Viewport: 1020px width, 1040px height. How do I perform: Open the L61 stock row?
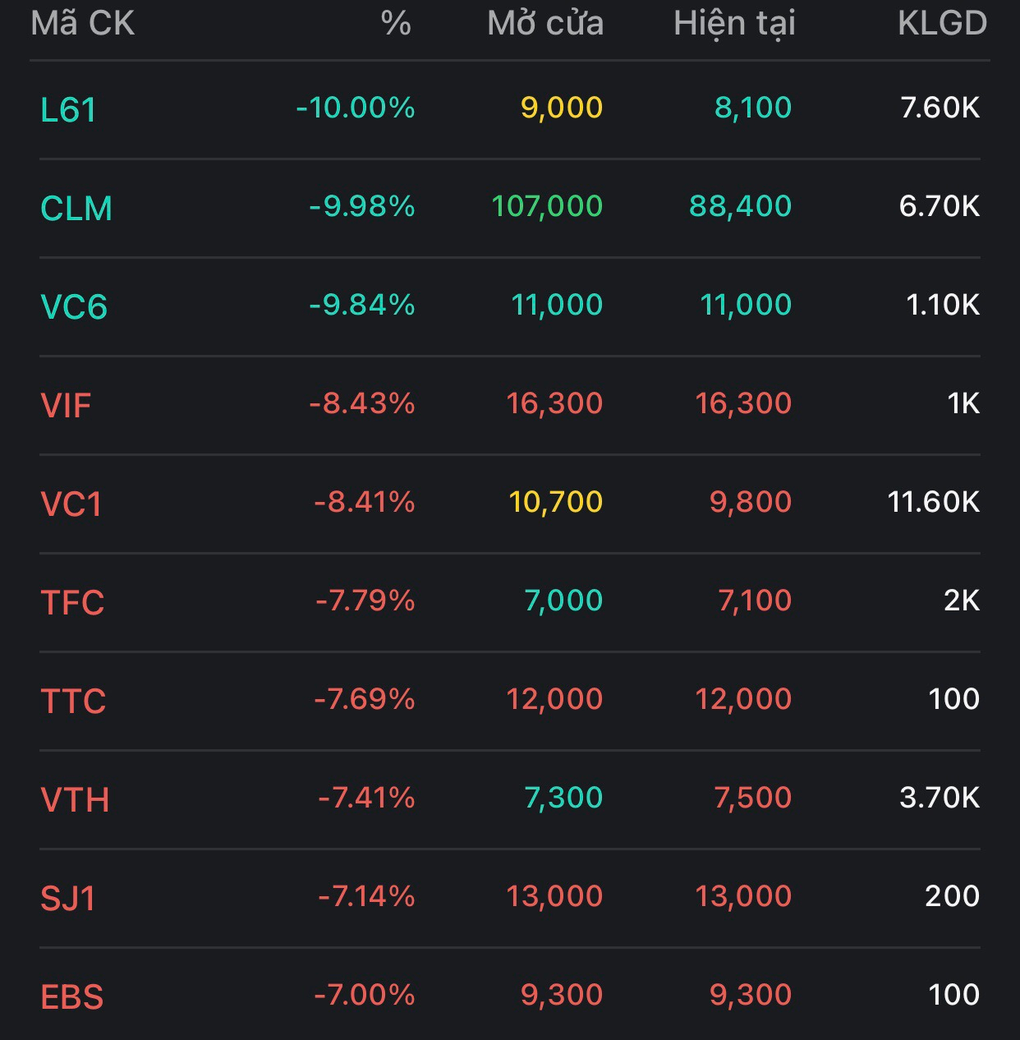point(68,109)
